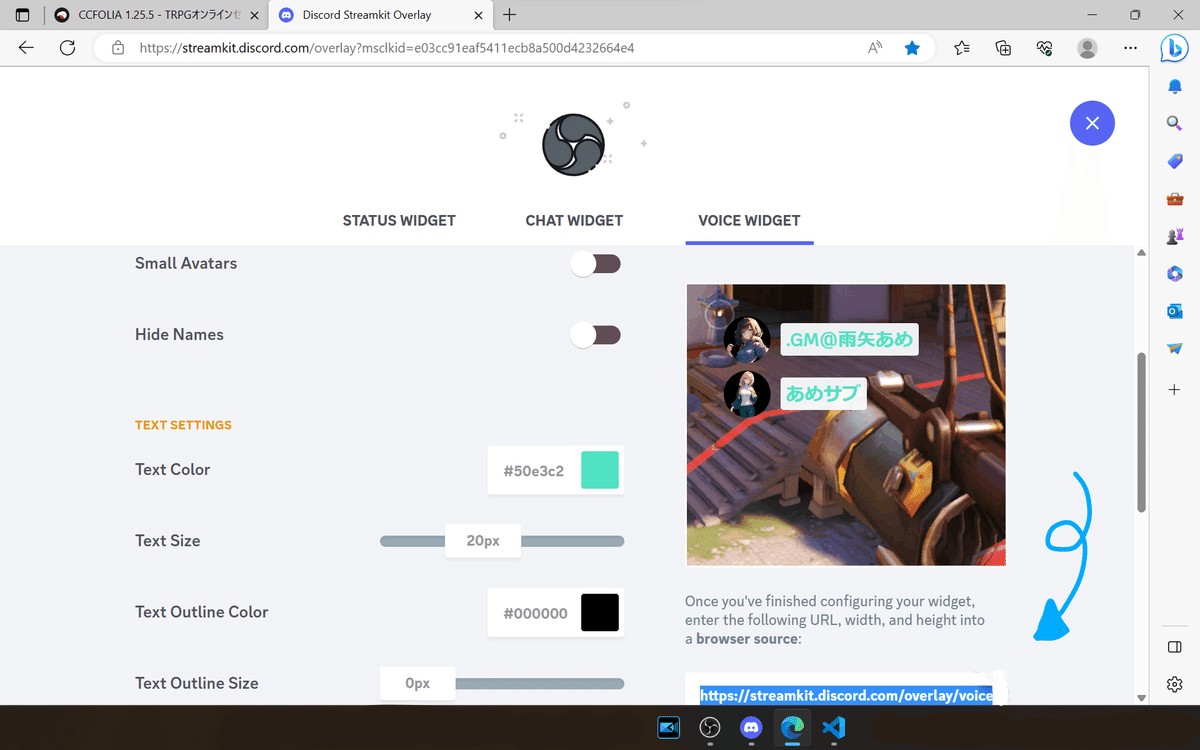Open the Collections icon in Edge toolbar
The height and width of the screenshot is (750, 1200).
(x=1004, y=48)
